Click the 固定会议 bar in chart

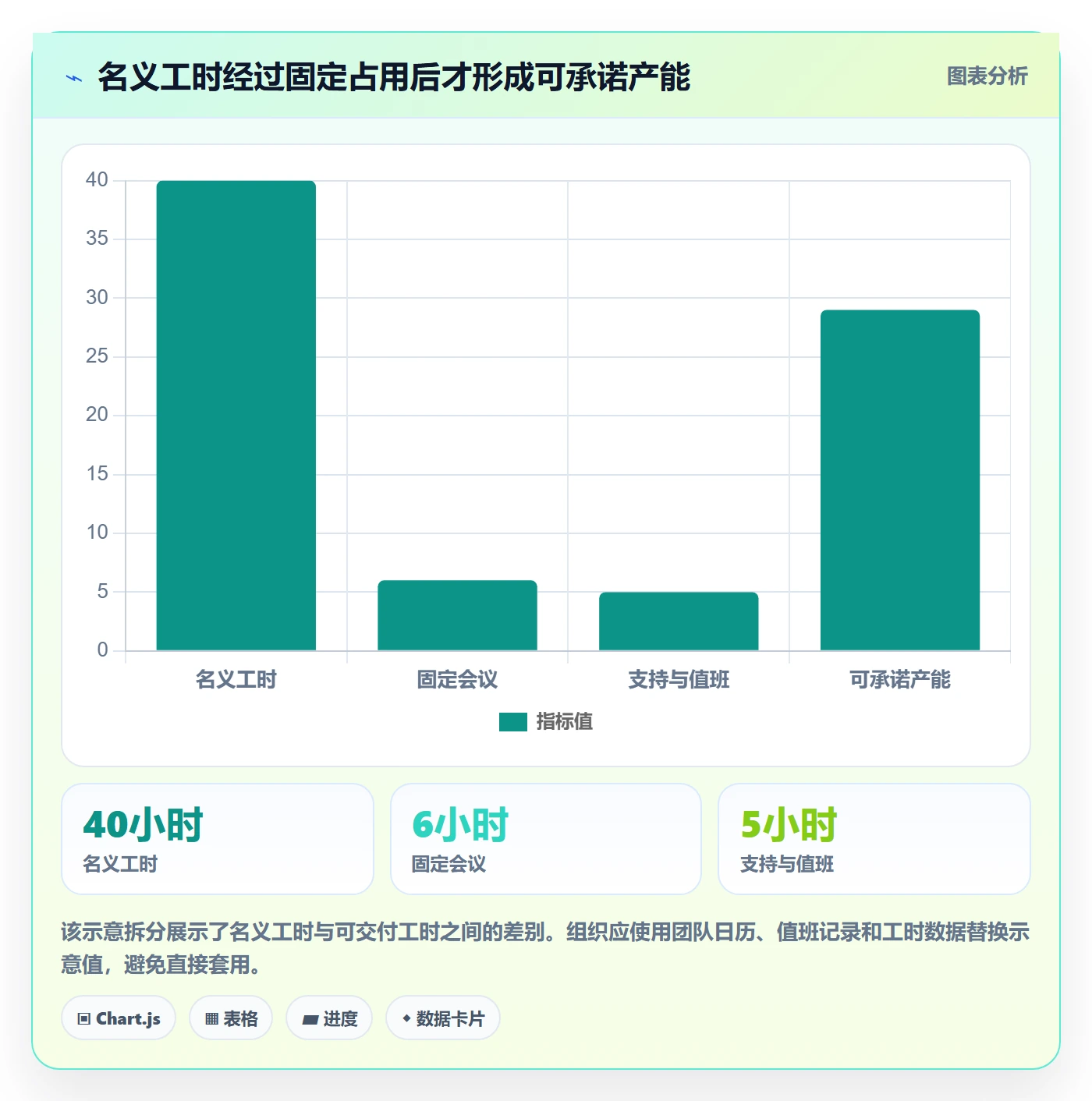tap(458, 615)
